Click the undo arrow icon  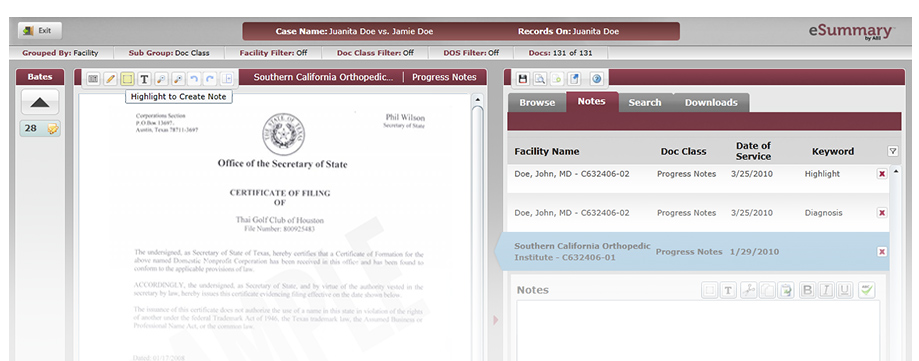(194, 79)
